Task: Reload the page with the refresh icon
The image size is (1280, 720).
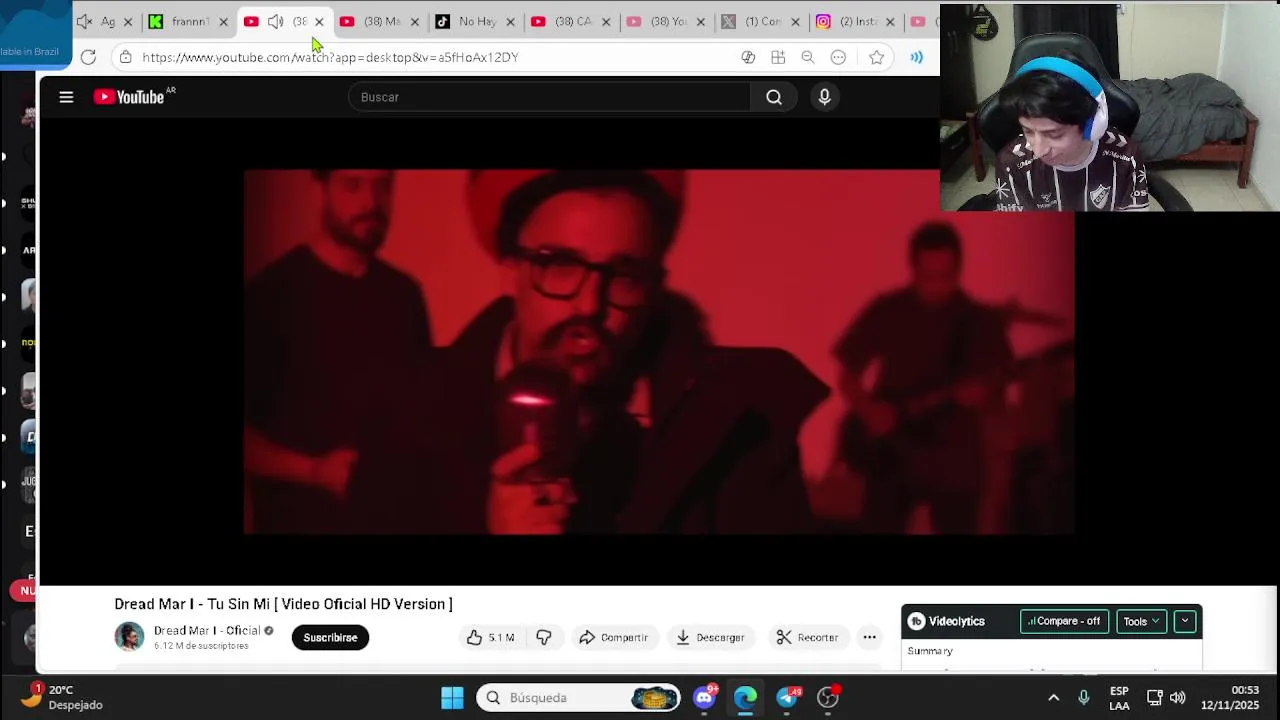Action: (x=88, y=57)
